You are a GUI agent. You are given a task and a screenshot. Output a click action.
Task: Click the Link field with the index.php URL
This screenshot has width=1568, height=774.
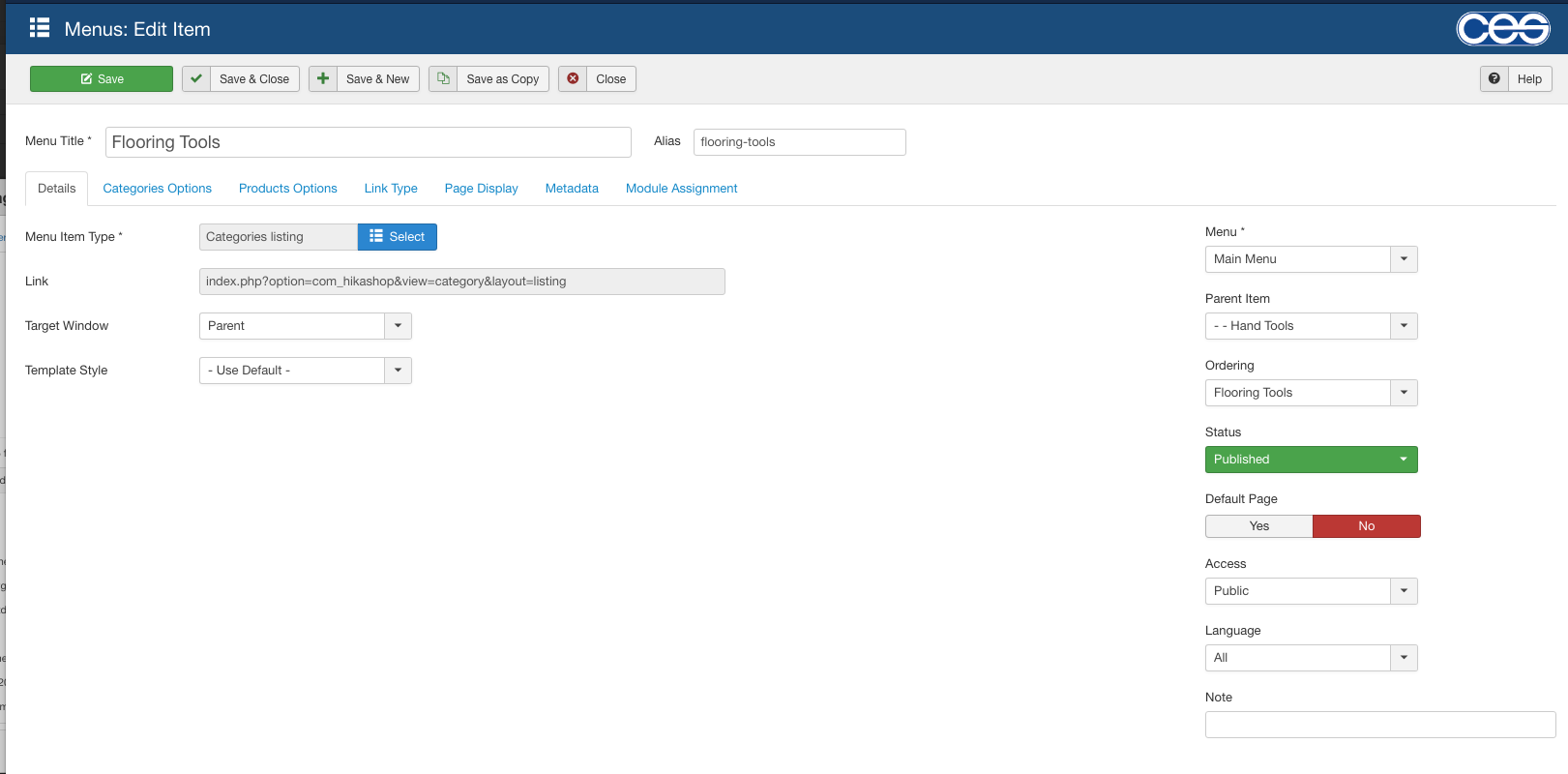pyautogui.click(x=462, y=282)
